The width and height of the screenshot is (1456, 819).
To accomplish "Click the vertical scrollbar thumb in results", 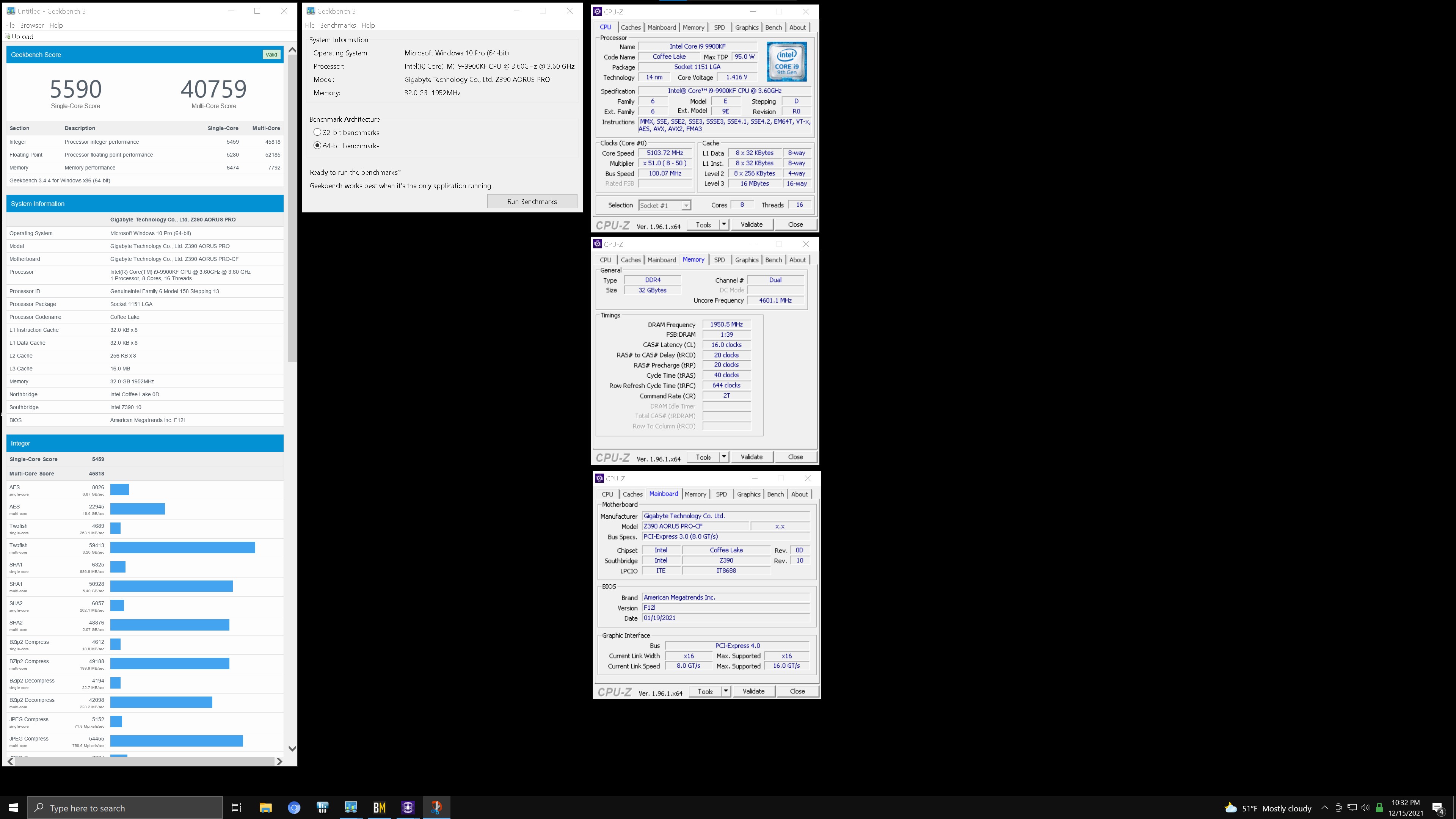I will point(292,208).
